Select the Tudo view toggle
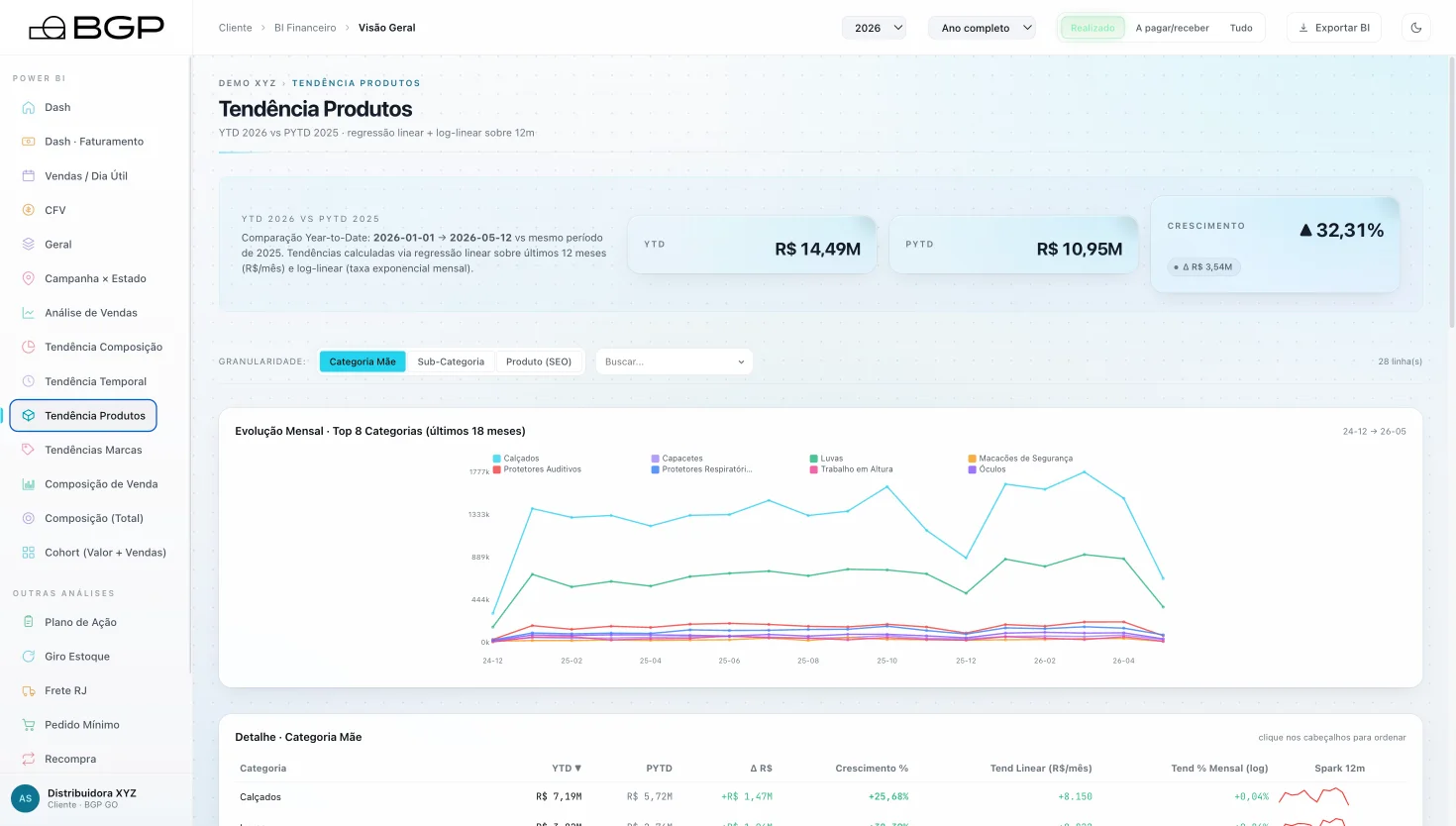Screen dimensions: 1456x826 click(1241, 28)
